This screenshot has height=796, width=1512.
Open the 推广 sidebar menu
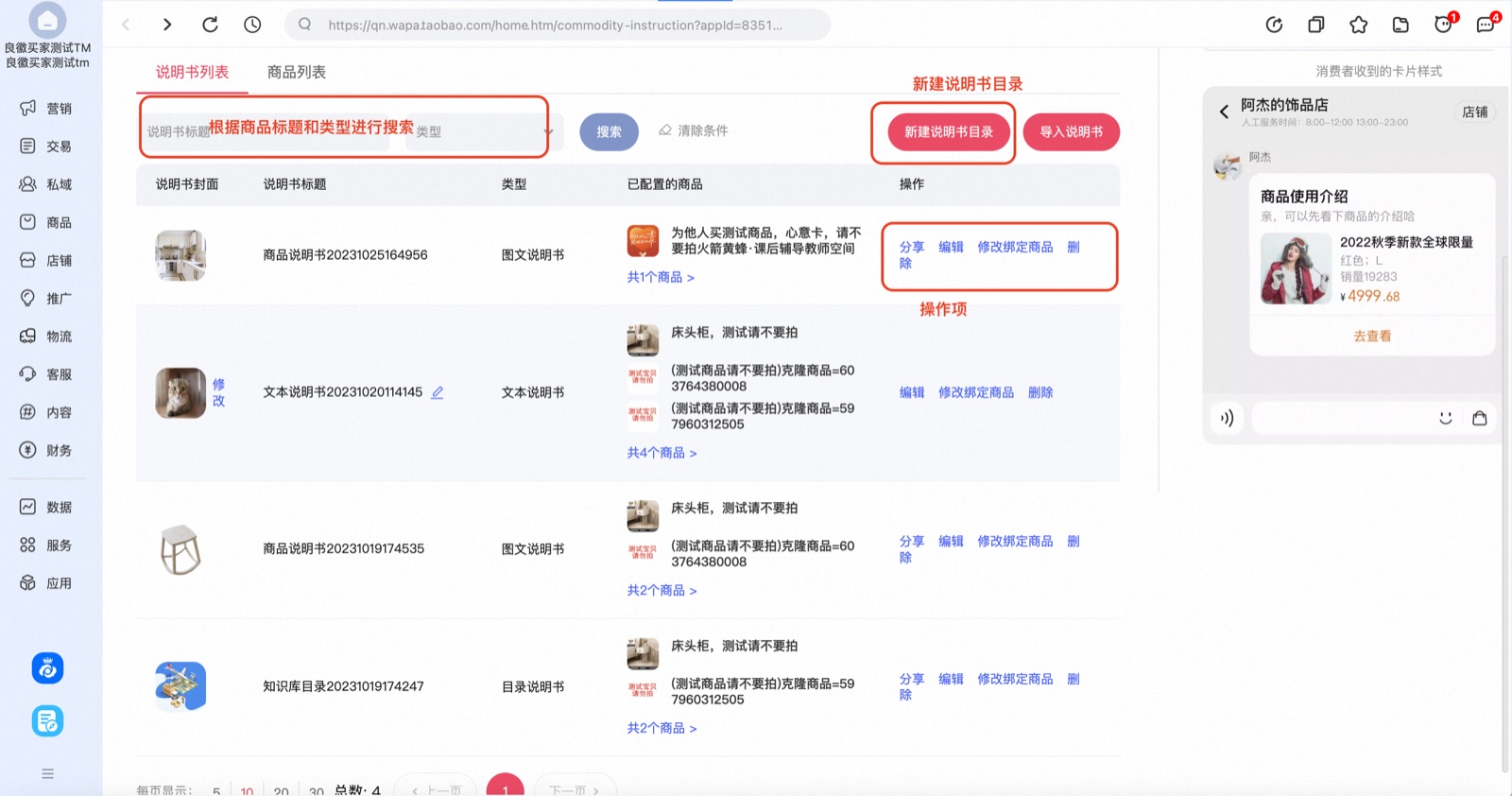tap(47, 298)
